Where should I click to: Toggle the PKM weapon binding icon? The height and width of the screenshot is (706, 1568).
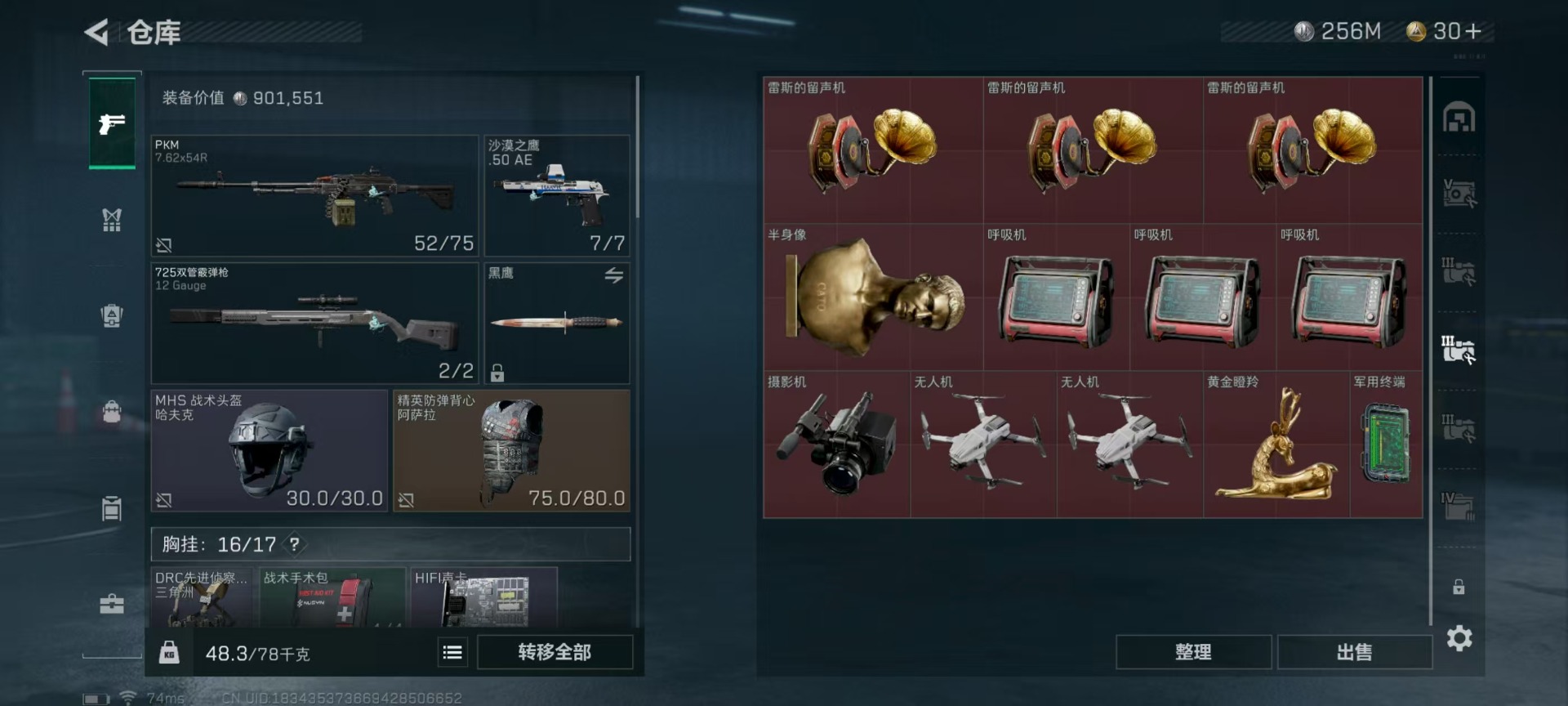coord(164,245)
